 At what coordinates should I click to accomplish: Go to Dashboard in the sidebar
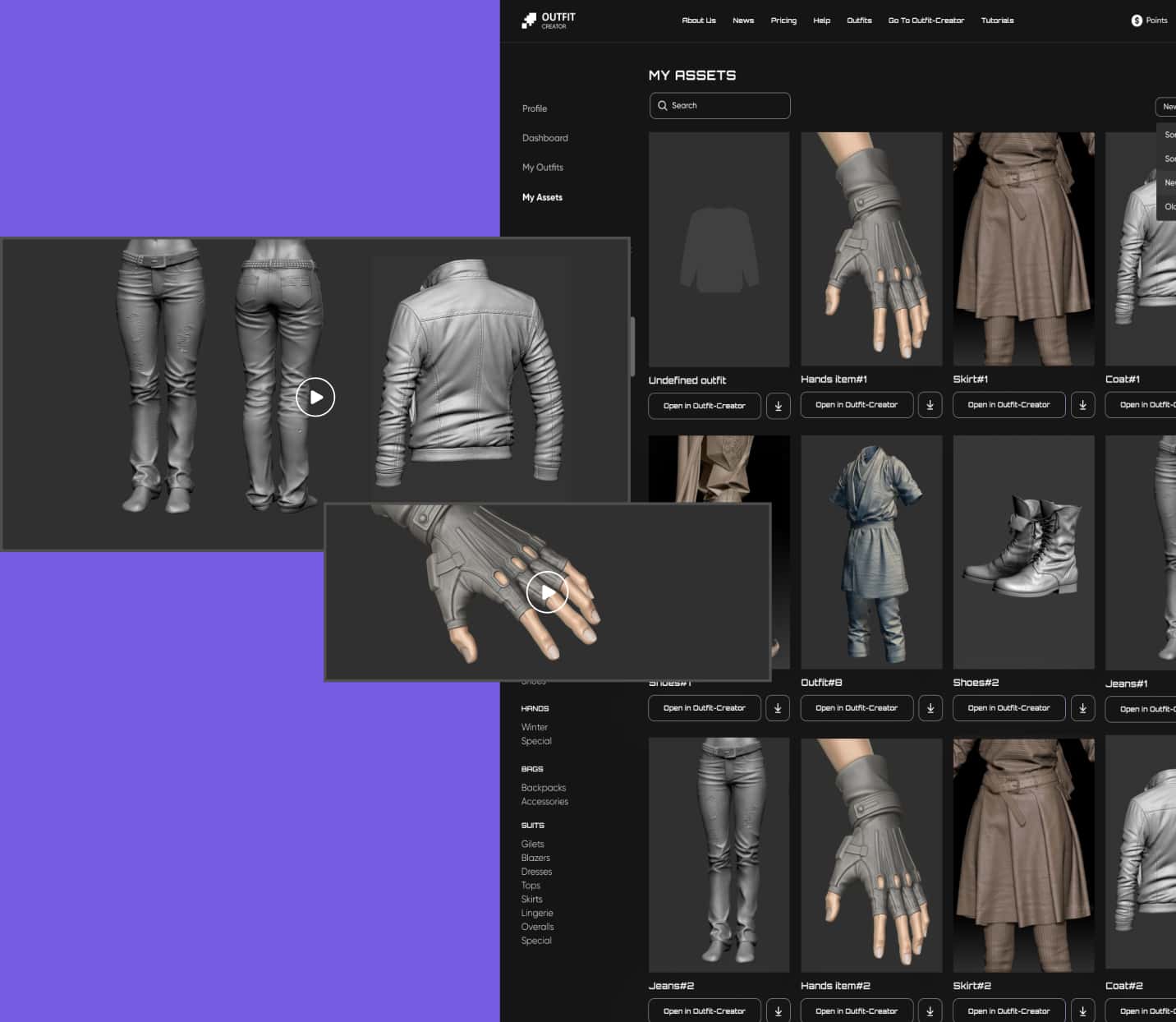pos(544,138)
